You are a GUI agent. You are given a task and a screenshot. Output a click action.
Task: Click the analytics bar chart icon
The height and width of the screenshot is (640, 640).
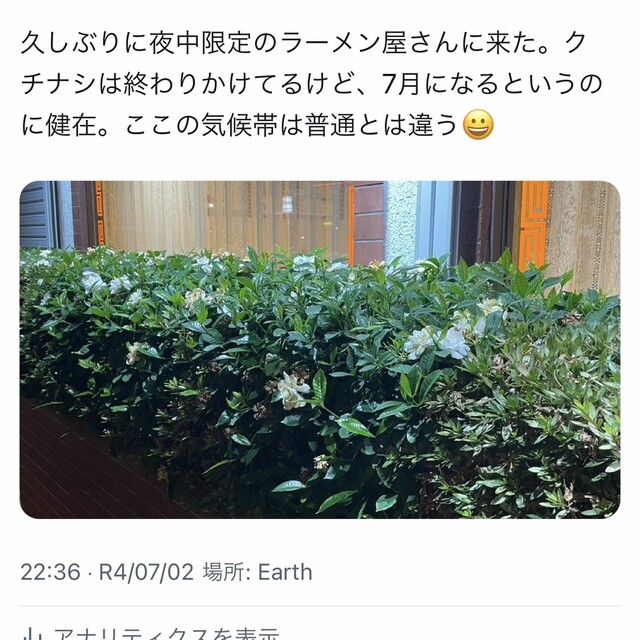pos(31,635)
